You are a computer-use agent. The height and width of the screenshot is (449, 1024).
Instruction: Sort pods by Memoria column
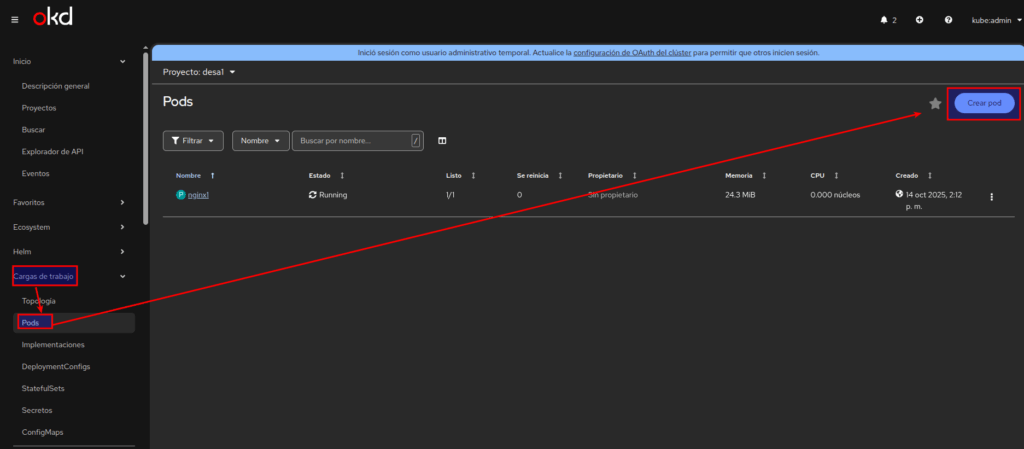[745, 175]
